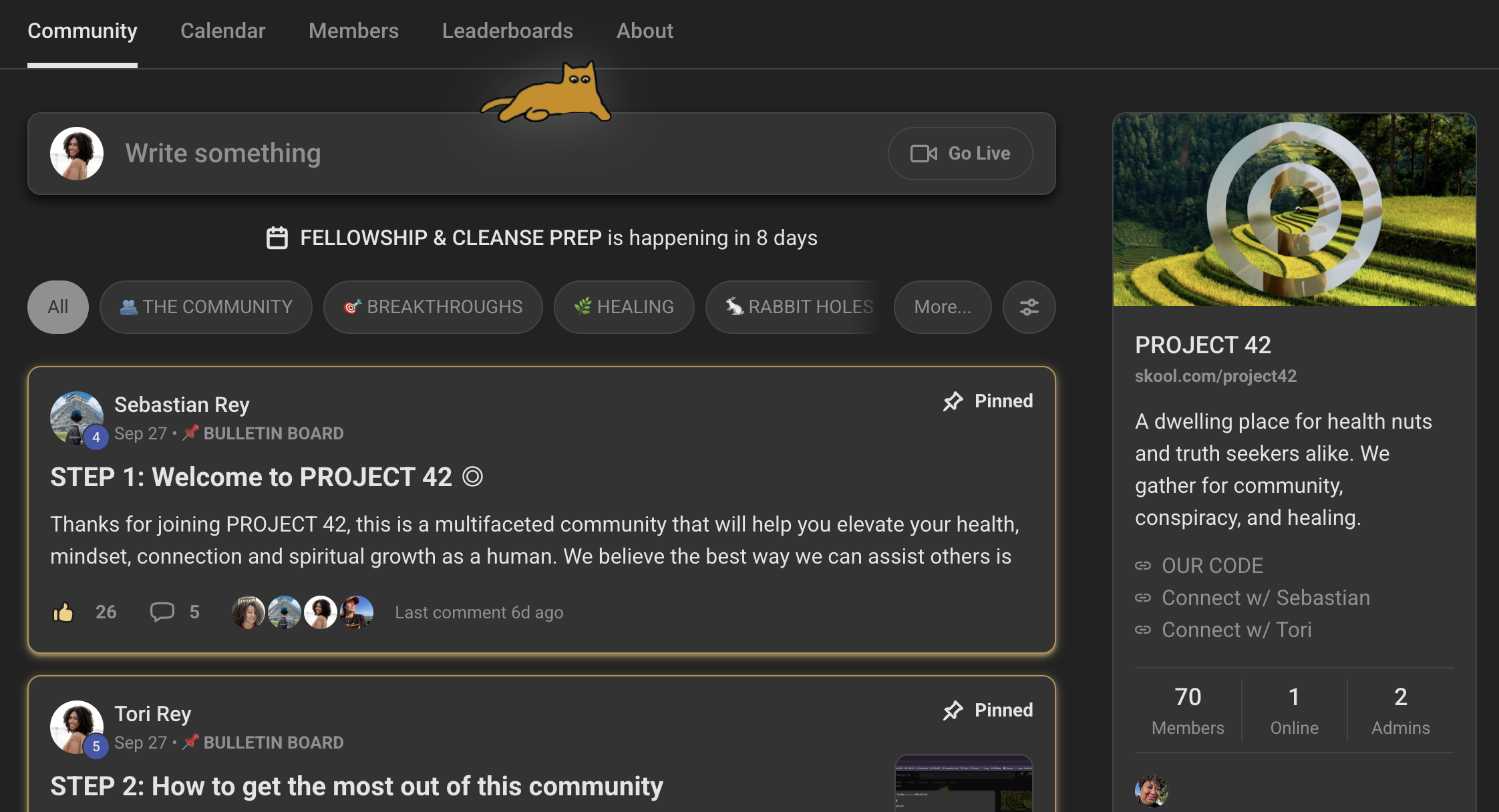Open the Connect w/ Tori link
Viewport: 1499px width, 812px height.
pyautogui.click(x=1236, y=630)
